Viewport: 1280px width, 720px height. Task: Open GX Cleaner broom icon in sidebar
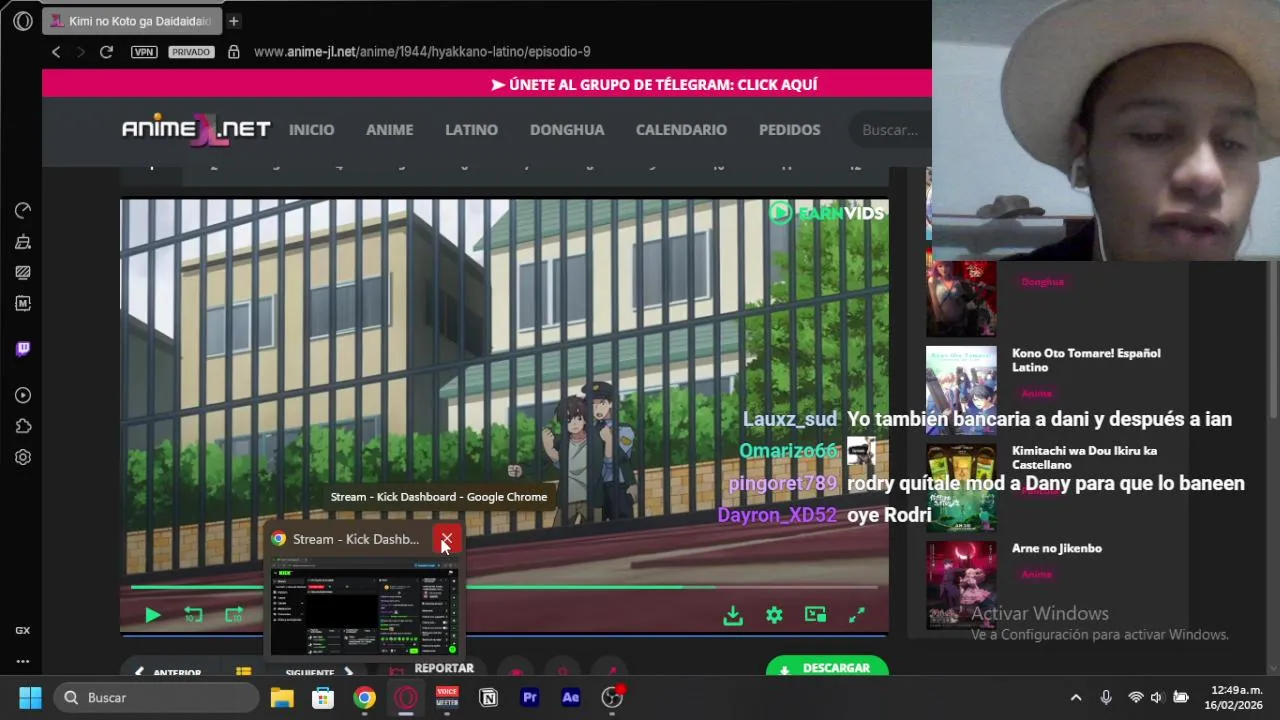(x=23, y=241)
